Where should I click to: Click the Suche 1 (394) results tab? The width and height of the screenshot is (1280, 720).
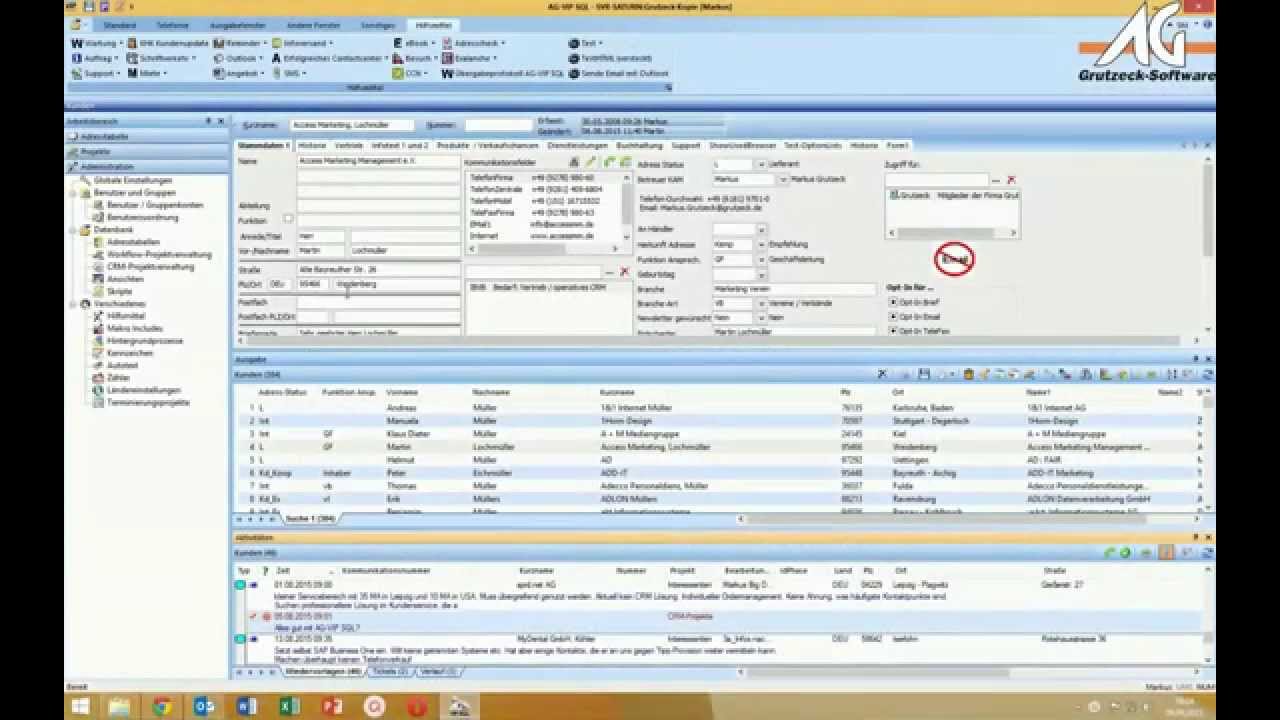point(311,518)
